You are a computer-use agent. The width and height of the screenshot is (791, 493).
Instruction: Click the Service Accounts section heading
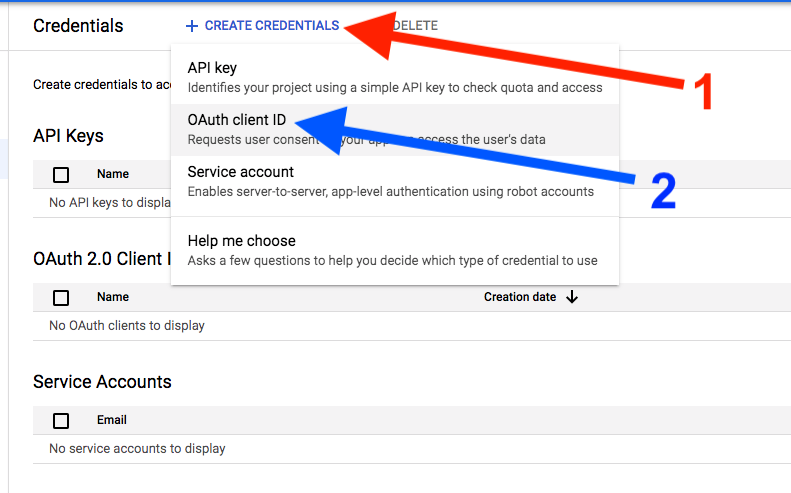pos(102,382)
